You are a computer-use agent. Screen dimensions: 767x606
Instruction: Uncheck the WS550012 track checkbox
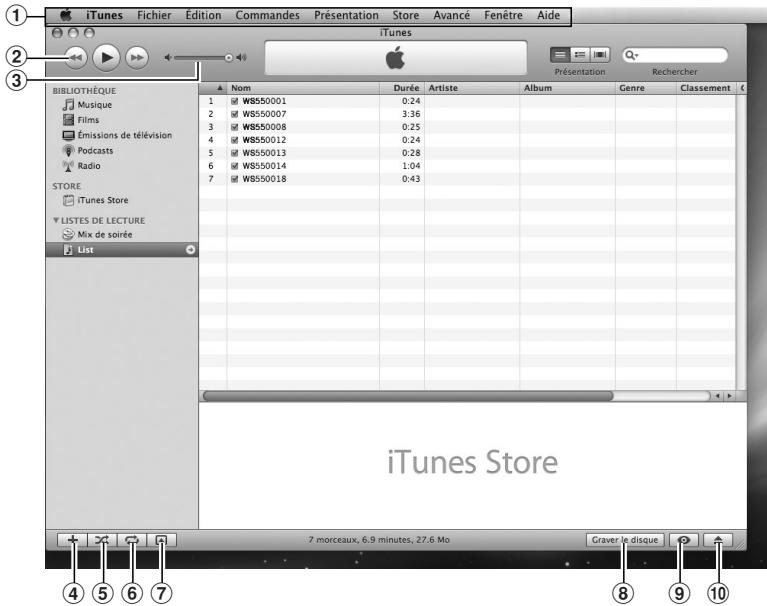[x=234, y=140]
